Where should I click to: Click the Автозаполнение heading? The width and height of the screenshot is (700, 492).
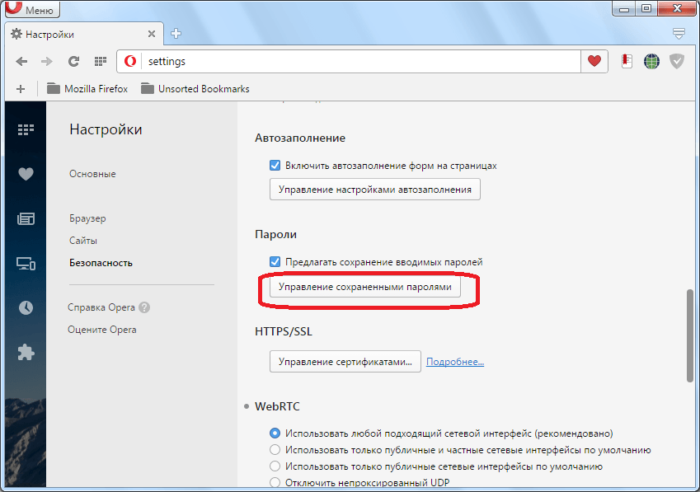pyautogui.click(x=300, y=138)
